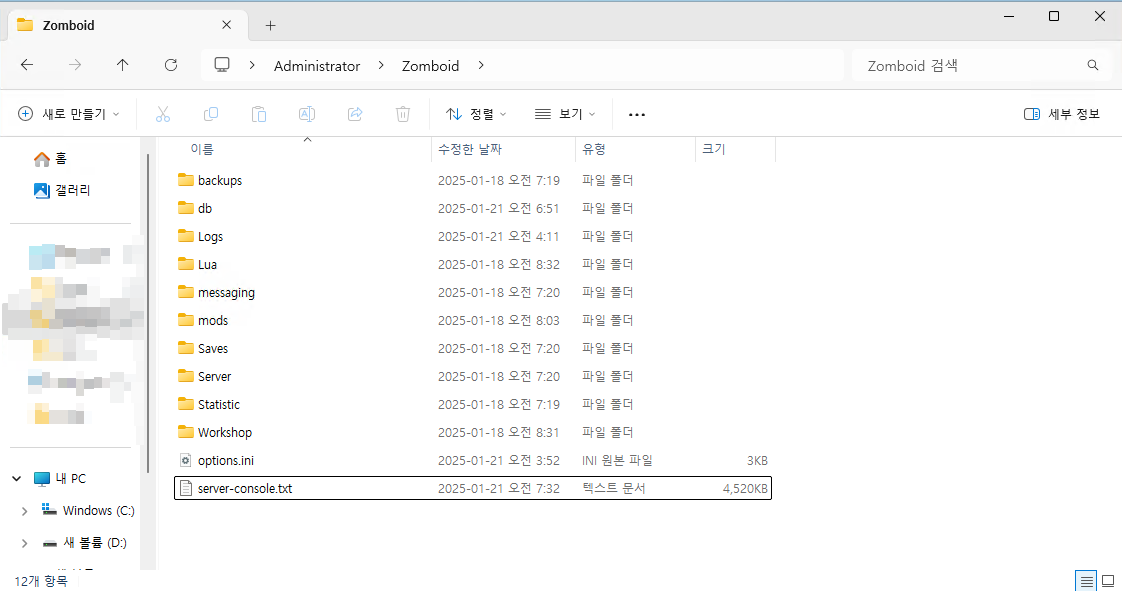Image resolution: width=1122 pixels, height=591 pixels.
Task: Expand the 새 볼륨 (D:) drive node
Action: point(24,543)
